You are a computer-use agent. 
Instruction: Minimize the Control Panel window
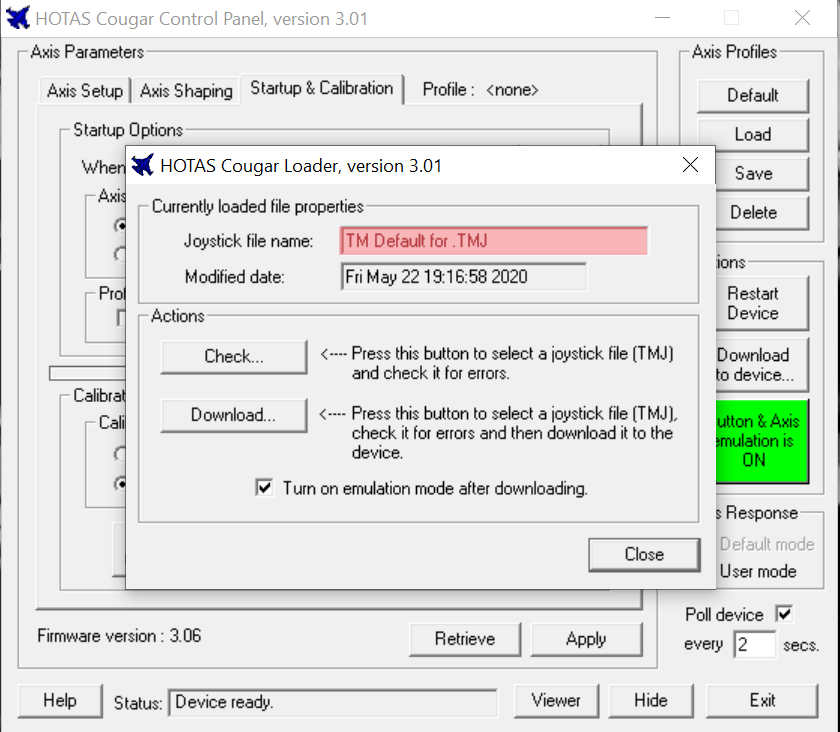point(663,18)
